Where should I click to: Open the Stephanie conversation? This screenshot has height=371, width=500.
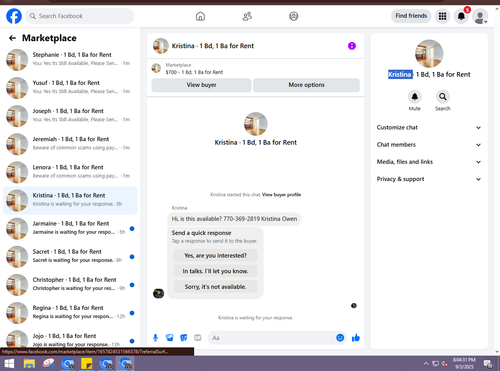[x=70, y=59]
